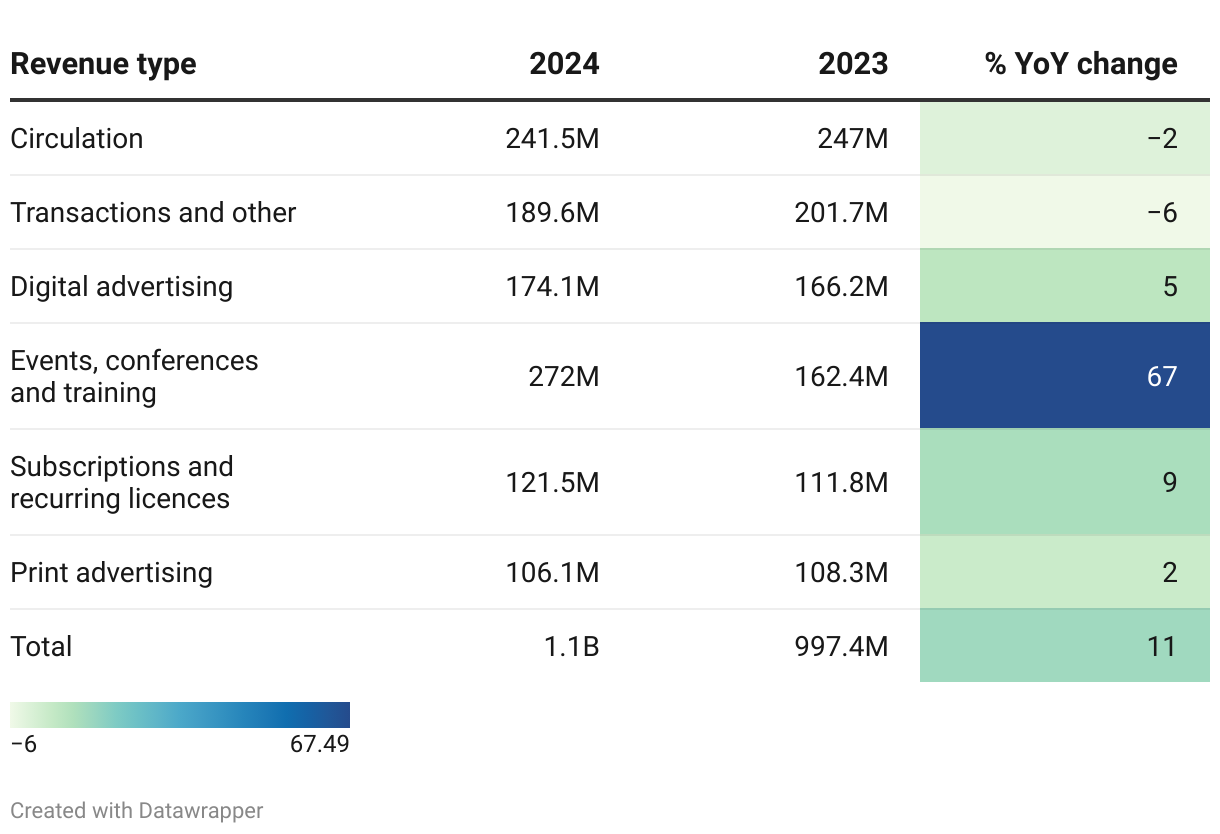Sort by '% YoY change' header
This screenshot has width=1220, height=834.
(1081, 64)
